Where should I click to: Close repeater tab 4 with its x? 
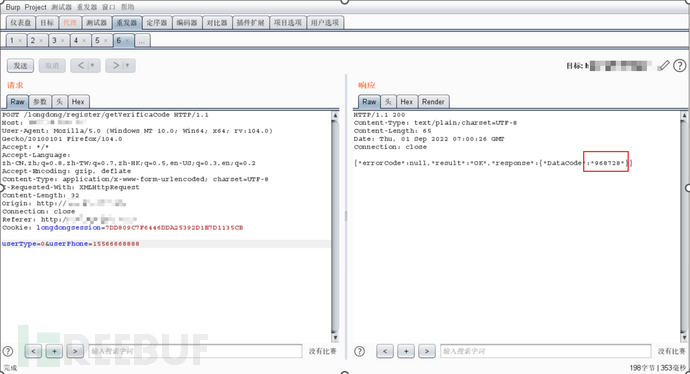pos(84,40)
